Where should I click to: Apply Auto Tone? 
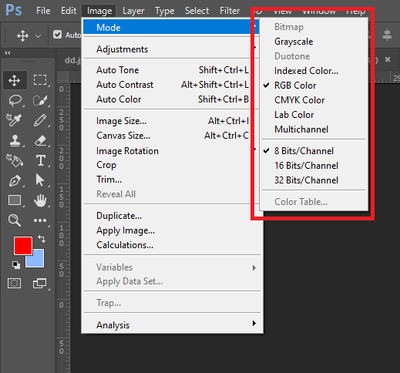tap(172, 70)
